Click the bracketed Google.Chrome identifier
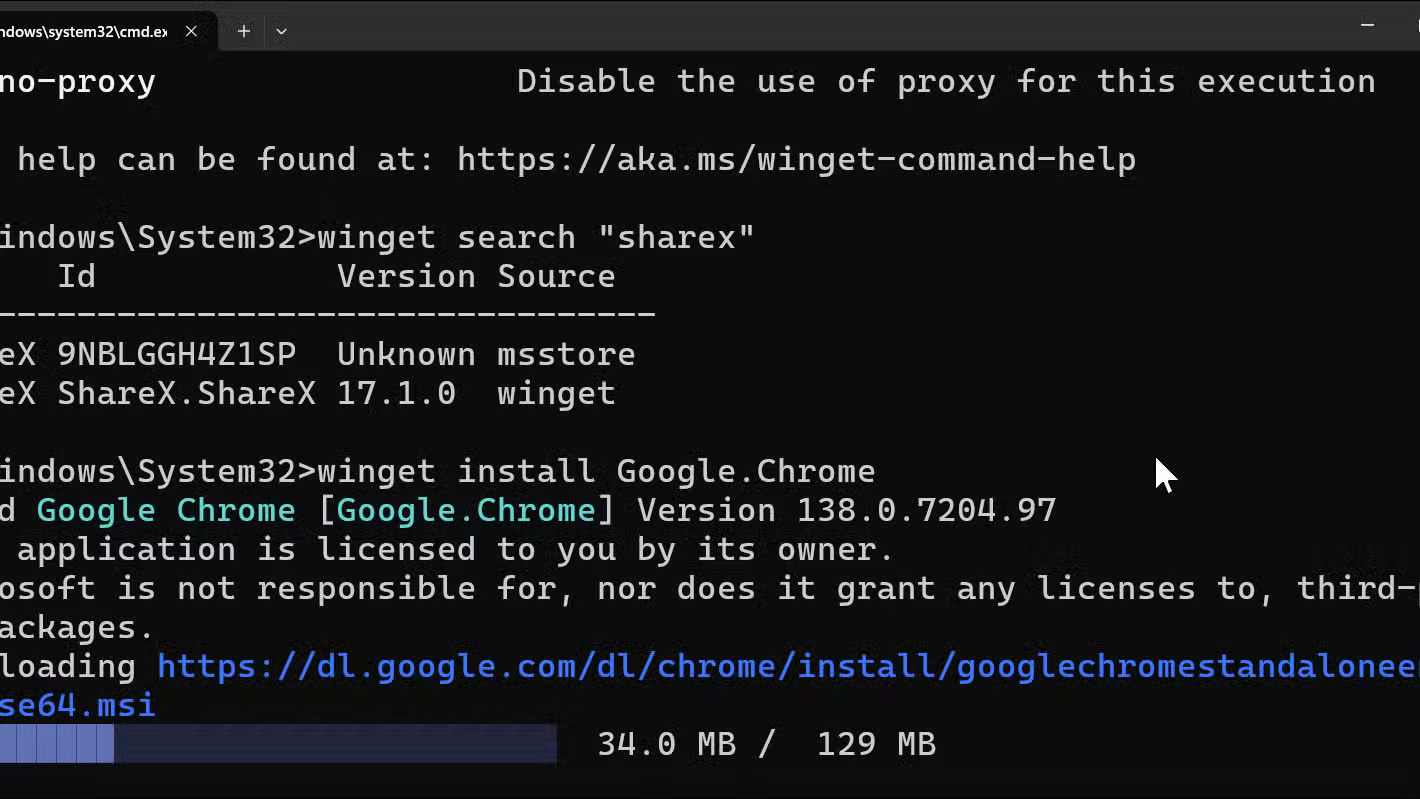The width and height of the screenshot is (1420, 799). [x=466, y=510]
